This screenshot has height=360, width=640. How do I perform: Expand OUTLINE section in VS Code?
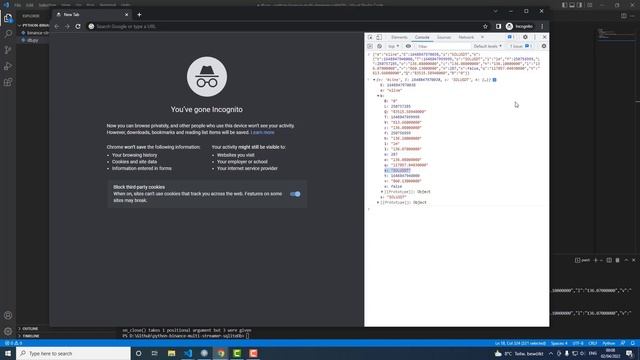click(30, 329)
